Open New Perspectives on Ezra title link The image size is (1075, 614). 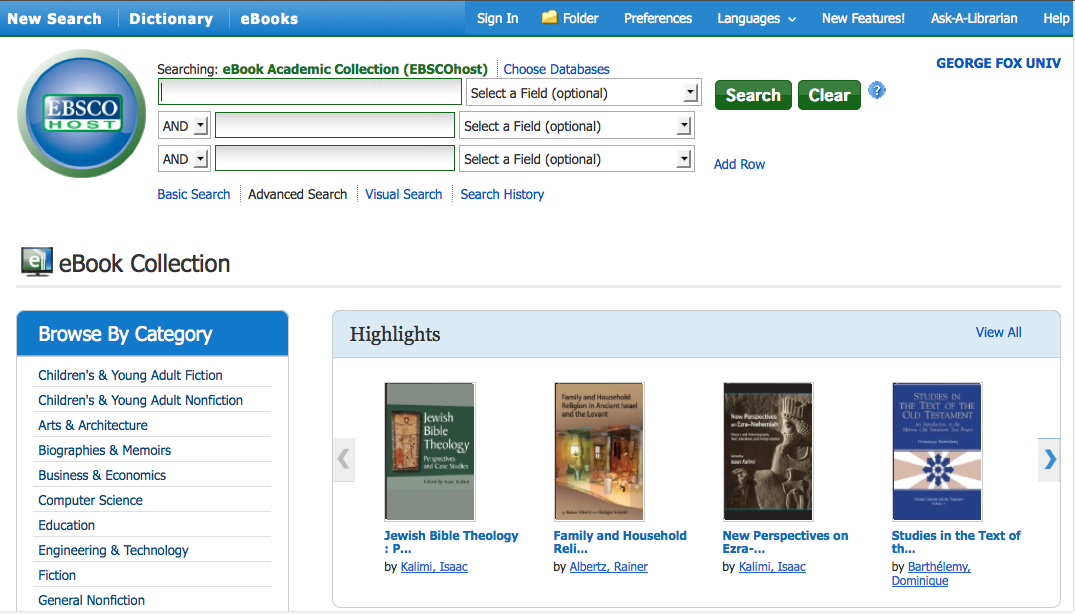tap(785, 542)
